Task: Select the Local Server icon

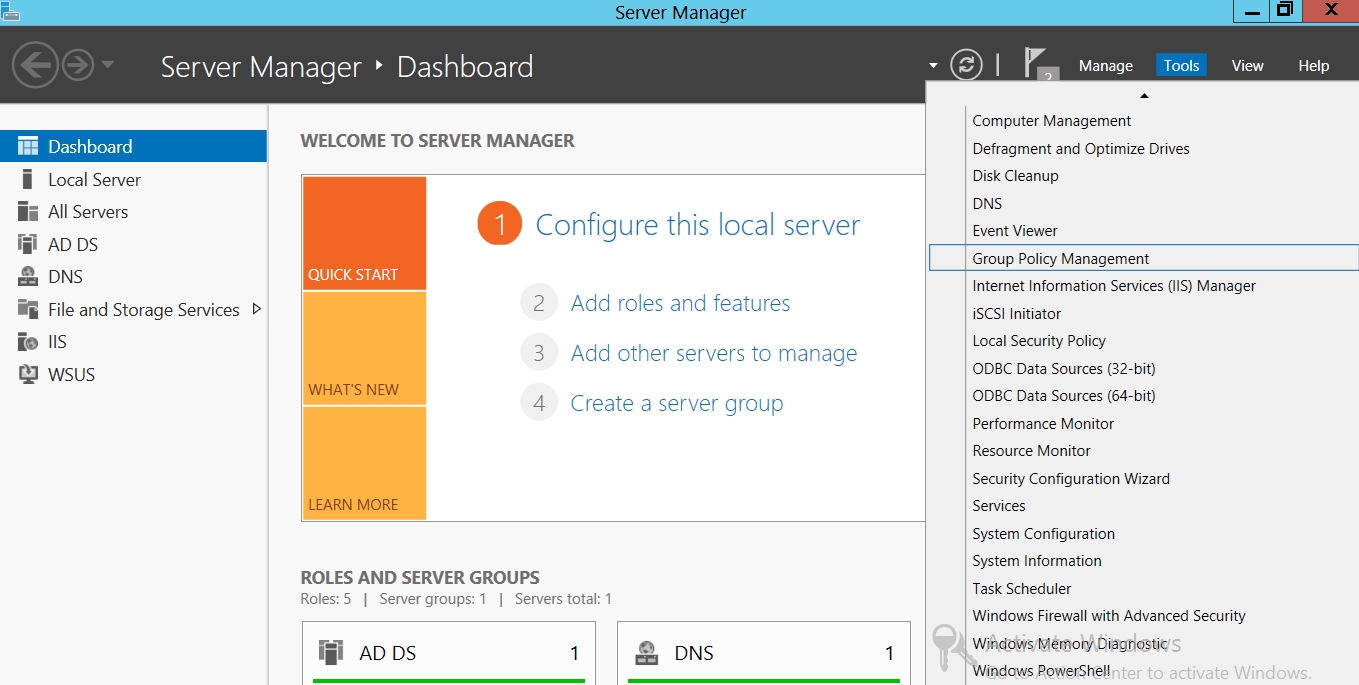Action: (x=28, y=179)
